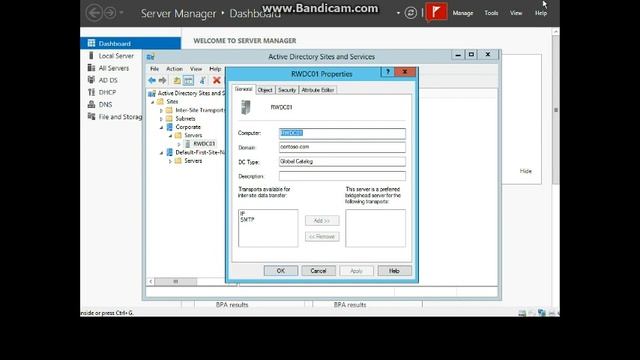Open the notifications flag
Image resolution: width=640 pixels, height=360 pixels.
click(436, 12)
